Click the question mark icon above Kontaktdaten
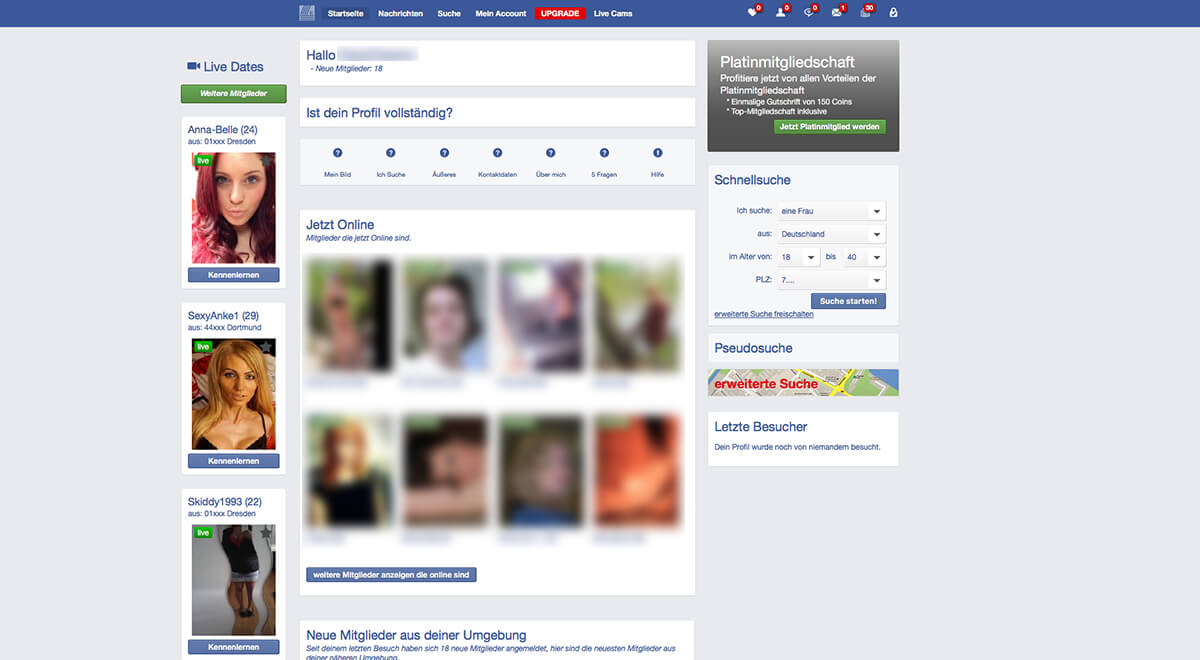This screenshot has height=660, width=1200. point(497,153)
